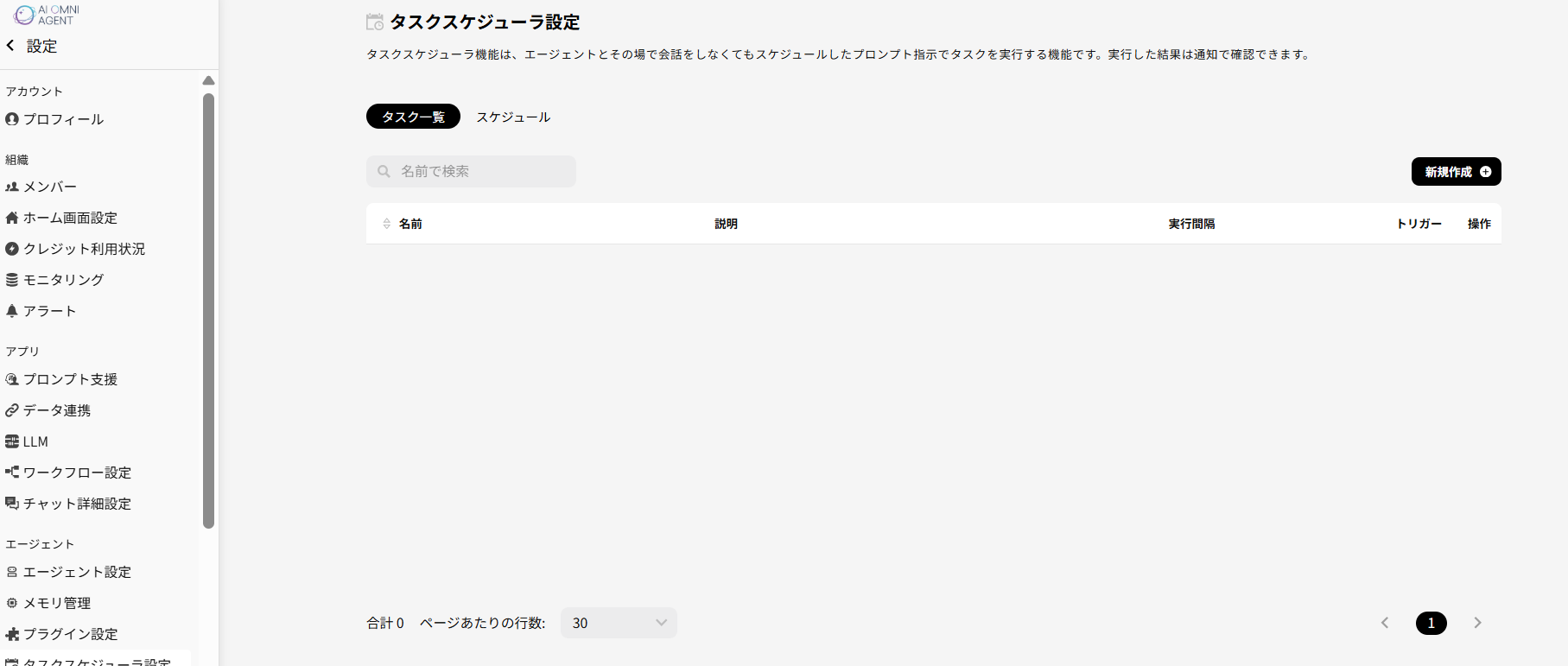Click the プロフィール person icon
The image size is (1568, 666).
click(x=12, y=119)
